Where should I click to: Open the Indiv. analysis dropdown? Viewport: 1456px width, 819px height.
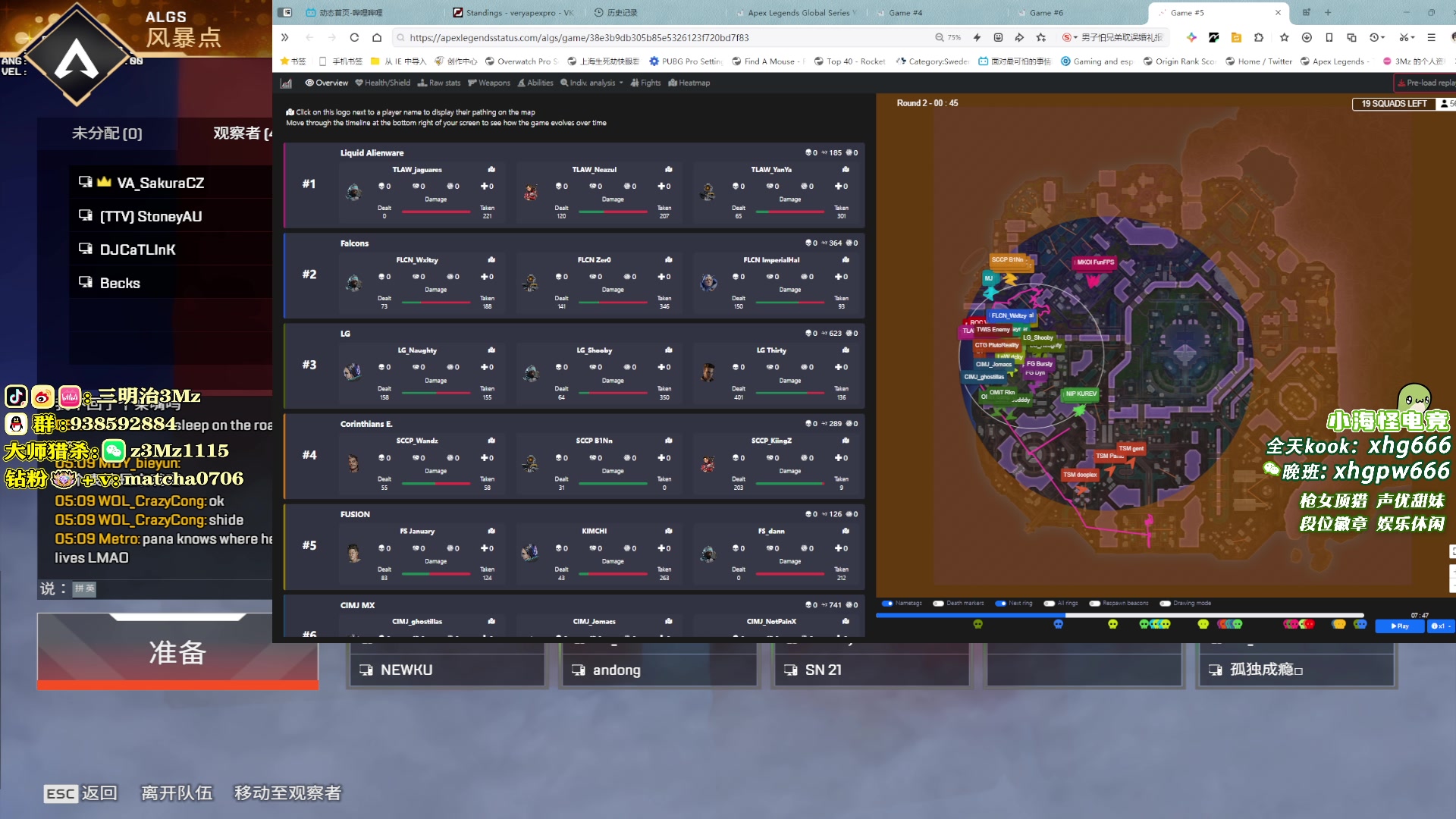pos(591,83)
